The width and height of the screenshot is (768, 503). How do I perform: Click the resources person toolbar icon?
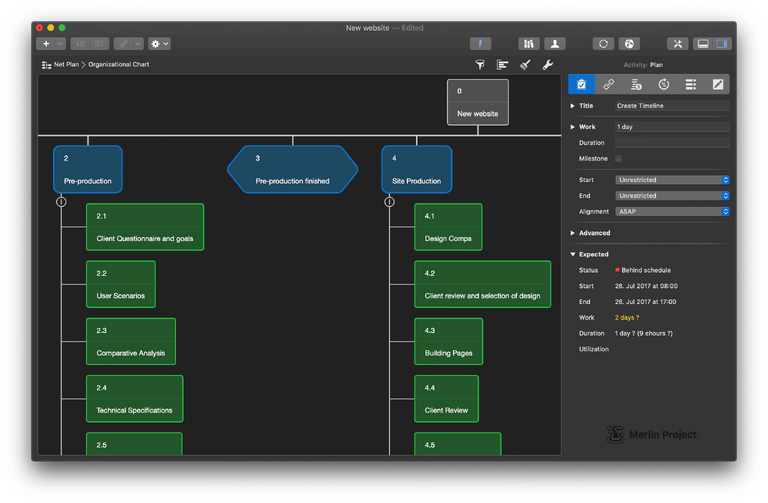[x=554, y=44]
